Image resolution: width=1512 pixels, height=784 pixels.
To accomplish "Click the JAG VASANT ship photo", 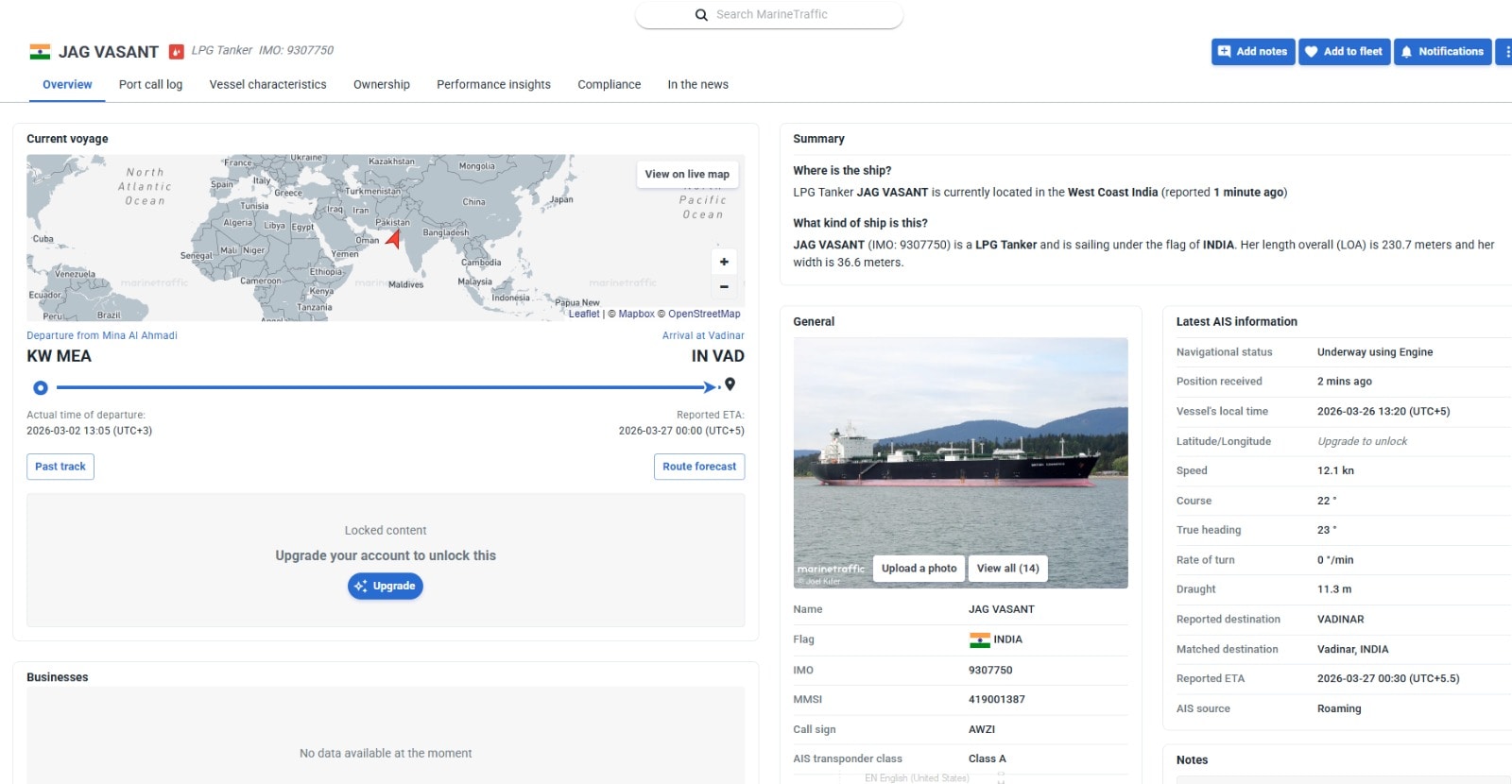I will (960, 444).
